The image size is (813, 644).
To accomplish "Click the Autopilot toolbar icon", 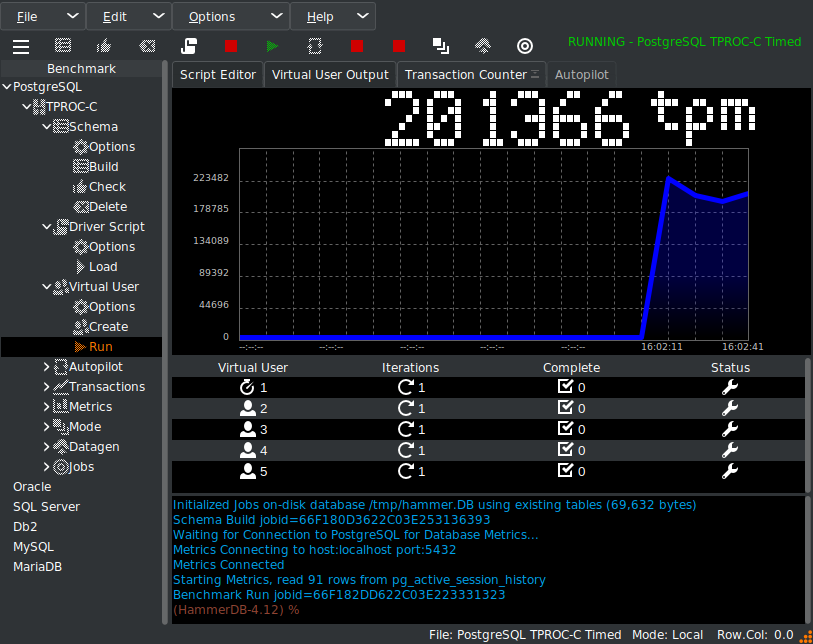I will [x=315, y=46].
